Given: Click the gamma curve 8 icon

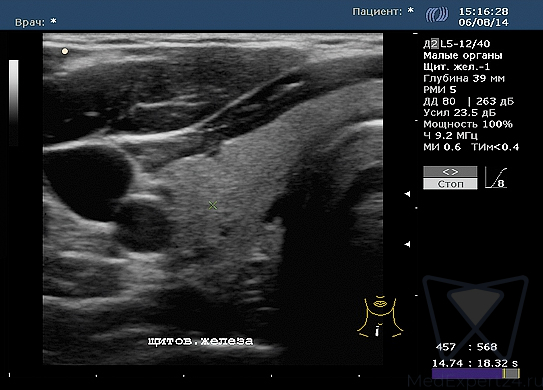Looking at the screenshot, I should click(x=496, y=178).
